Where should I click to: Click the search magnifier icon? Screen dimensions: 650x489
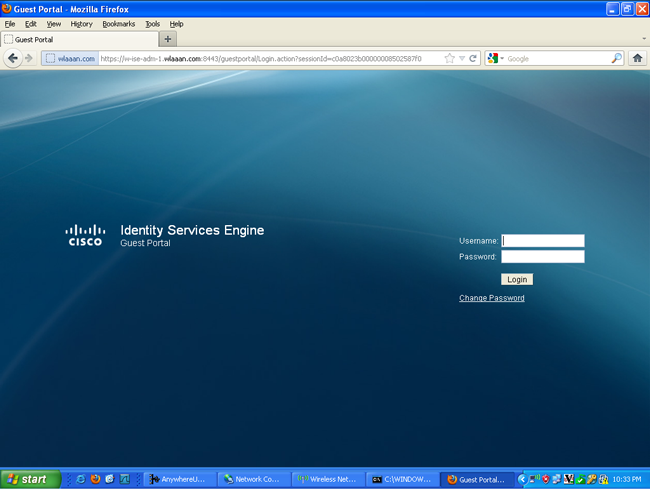(x=616, y=58)
